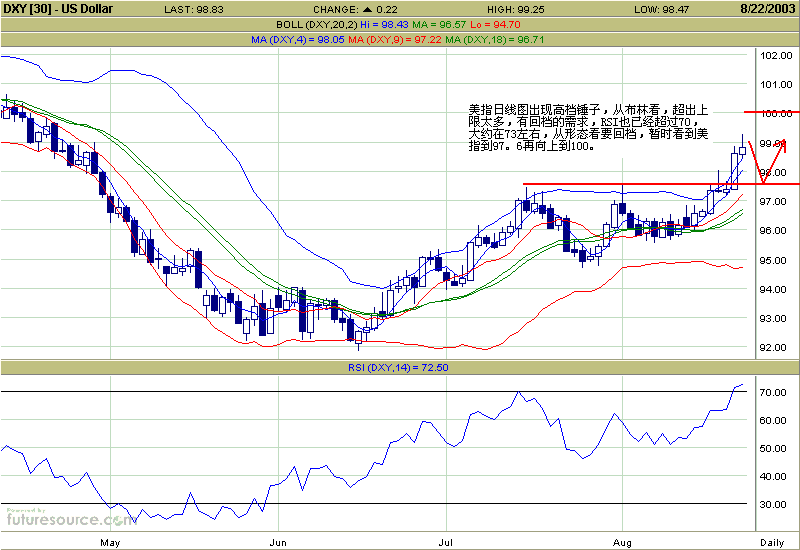Click the MA (DXY,18) = 96.71 label

pos(495,39)
